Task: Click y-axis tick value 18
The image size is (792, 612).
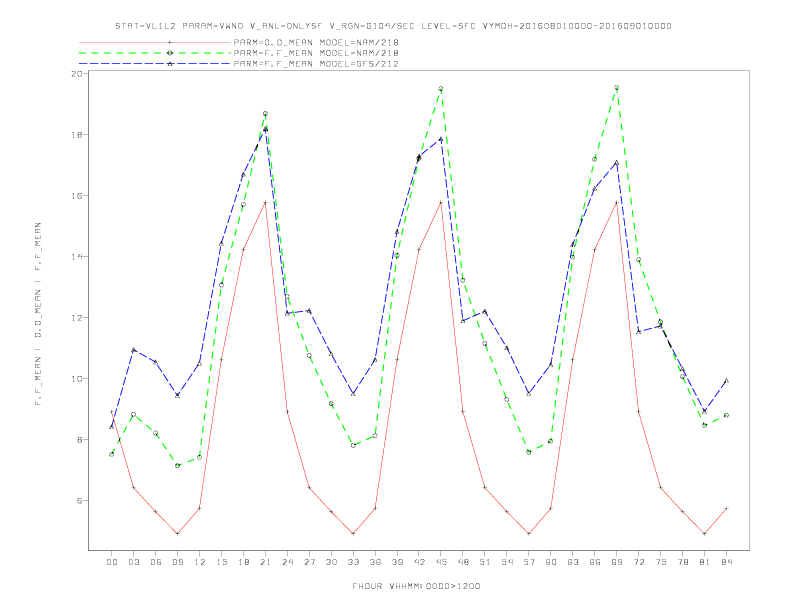Action: [77, 135]
